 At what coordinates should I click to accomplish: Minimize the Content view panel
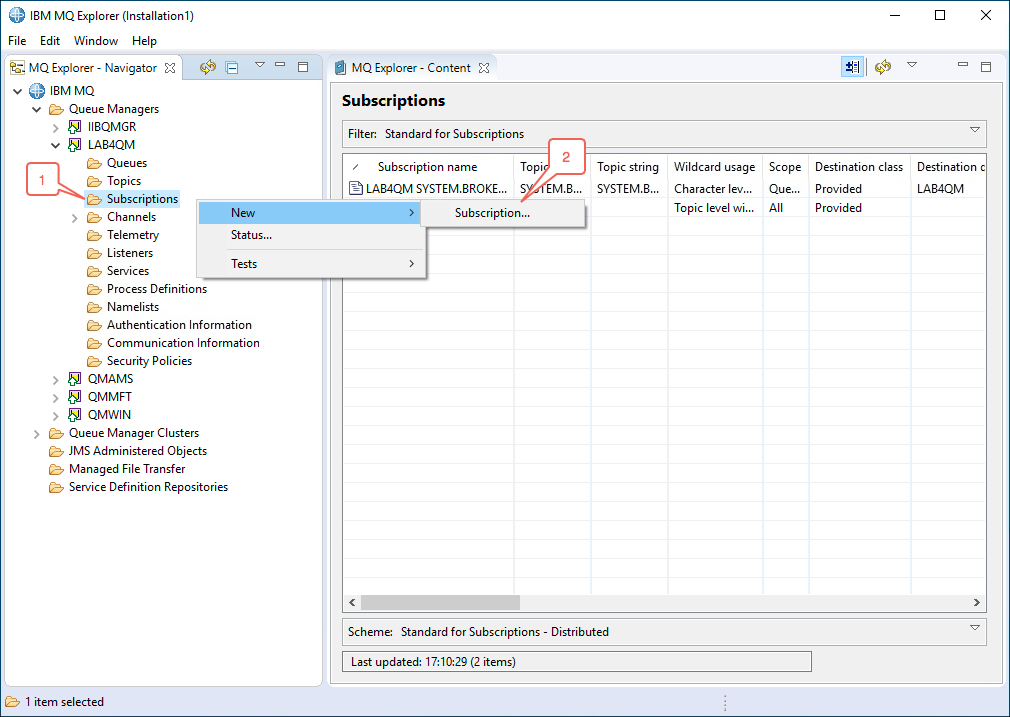point(963,64)
